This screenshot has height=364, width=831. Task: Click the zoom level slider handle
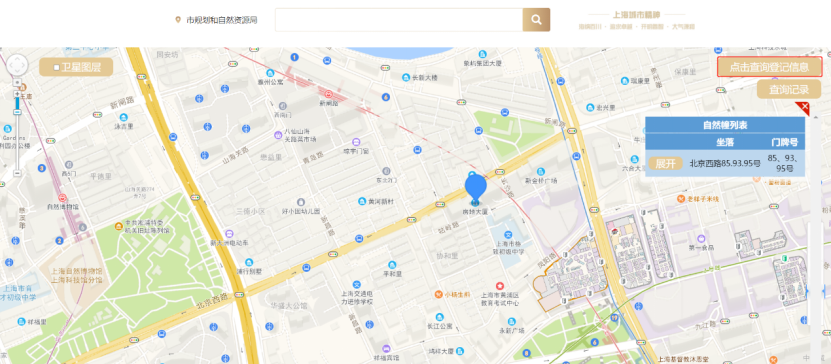point(17,112)
